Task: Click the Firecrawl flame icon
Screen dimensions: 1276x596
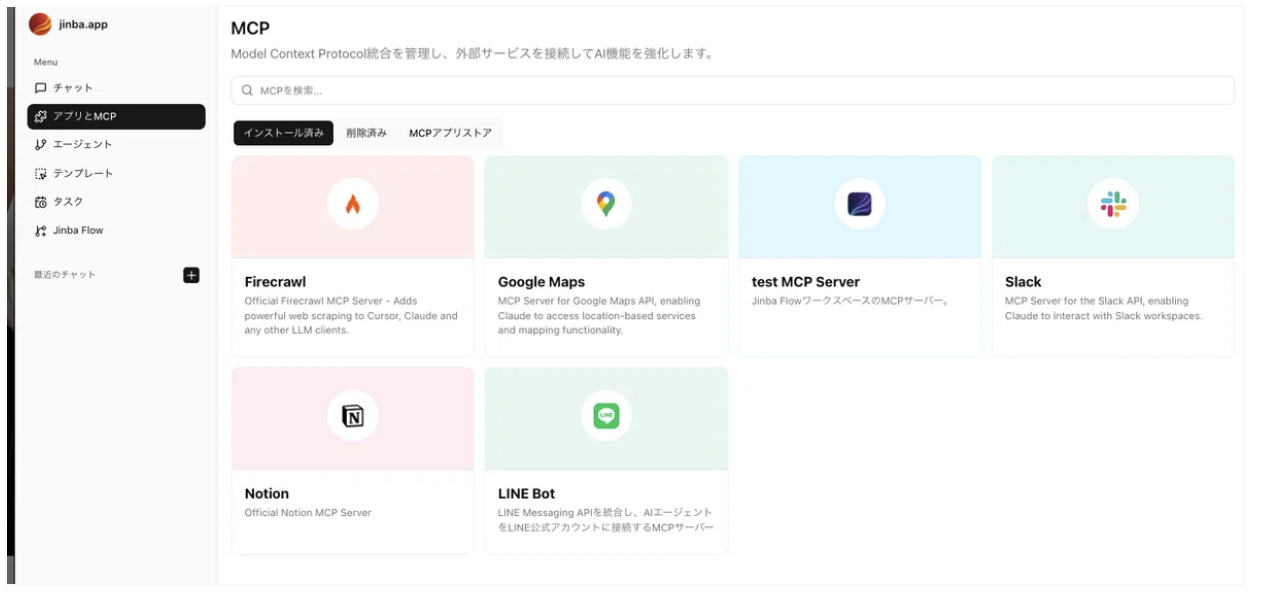Action: (352, 205)
